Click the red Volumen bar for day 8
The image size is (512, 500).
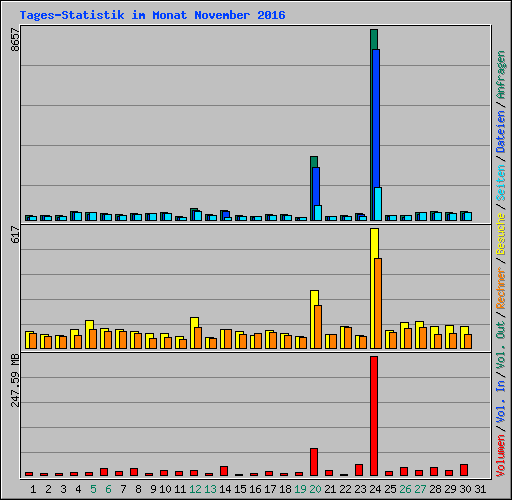pos(134,472)
